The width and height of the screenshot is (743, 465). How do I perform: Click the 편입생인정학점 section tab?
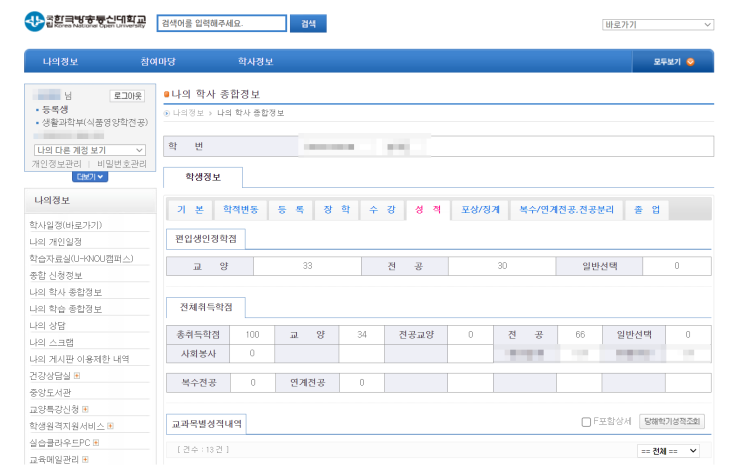[x=206, y=239]
